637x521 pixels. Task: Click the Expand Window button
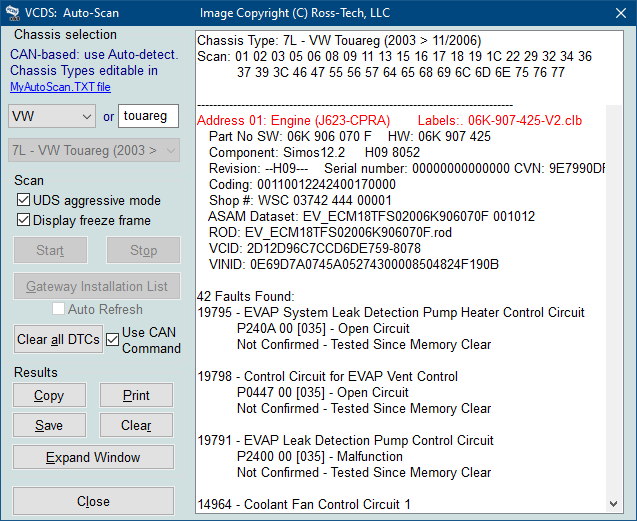(x=93, y=457)
